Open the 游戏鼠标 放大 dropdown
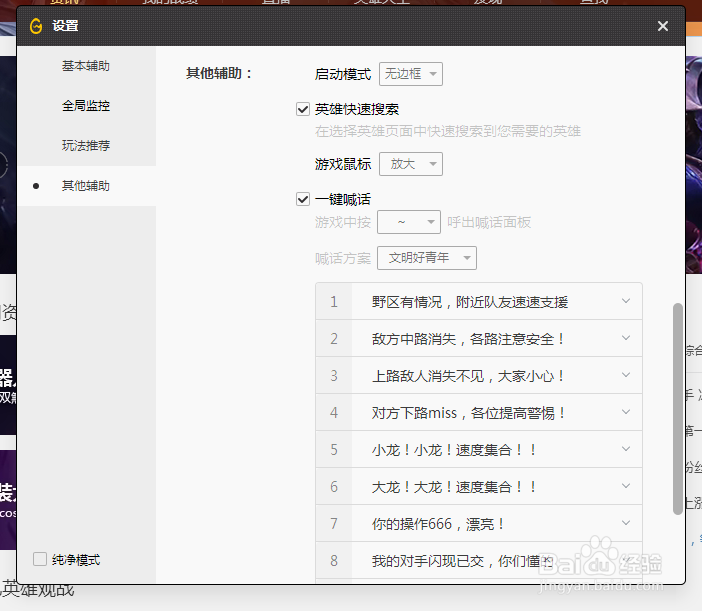The height and width of the screenshot is (611, 702). tap(411, 164)
